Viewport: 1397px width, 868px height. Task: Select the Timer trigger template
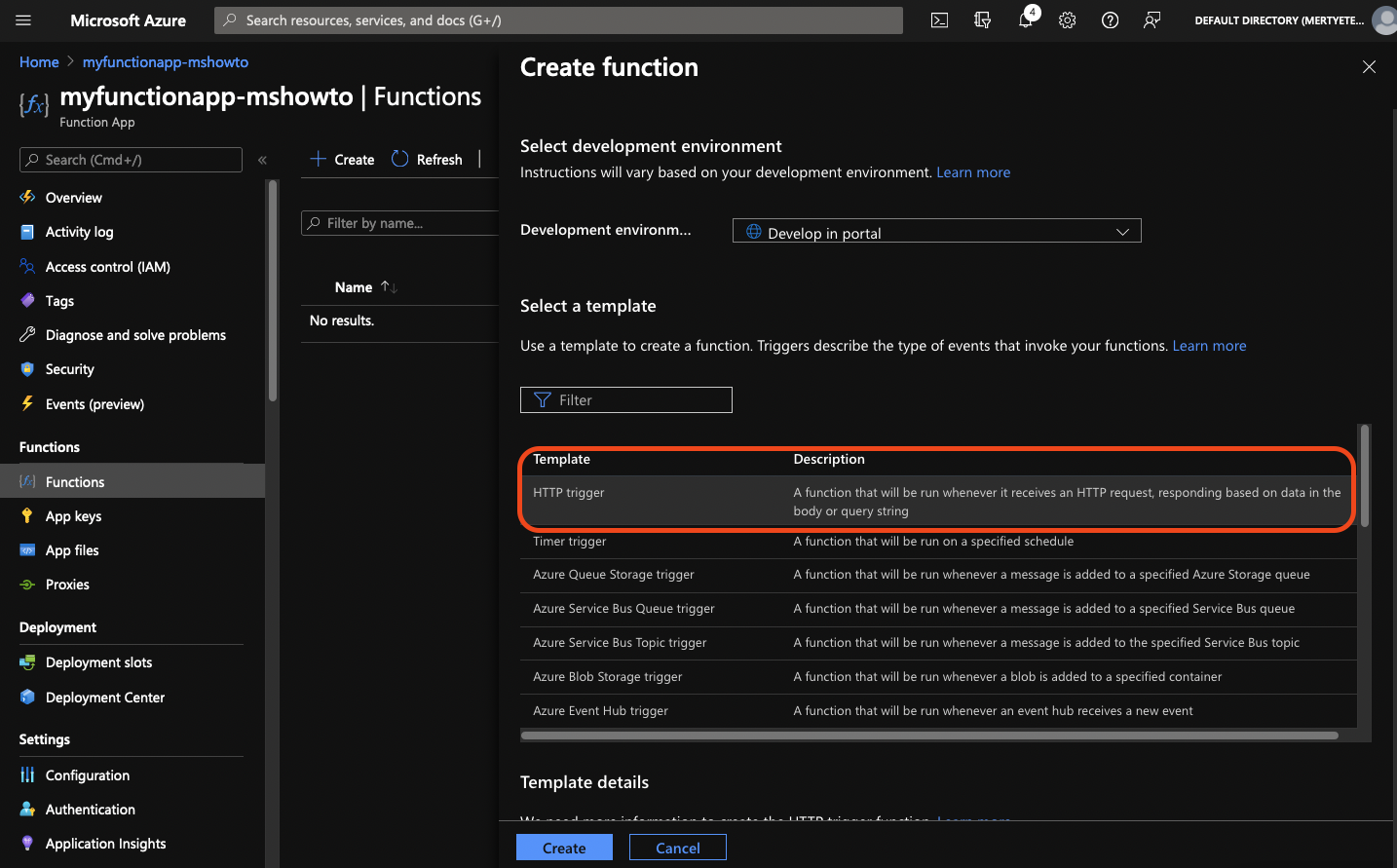tap(938, 542)
